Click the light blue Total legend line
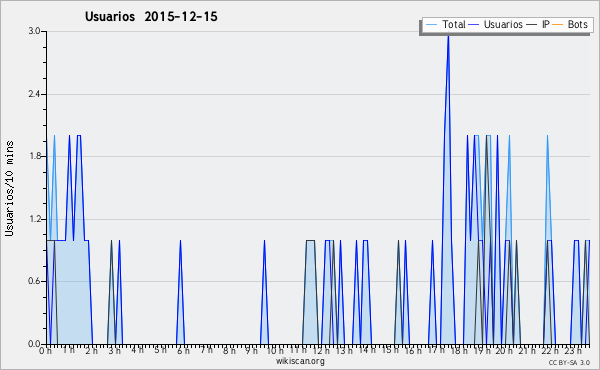 coord(431,25)
